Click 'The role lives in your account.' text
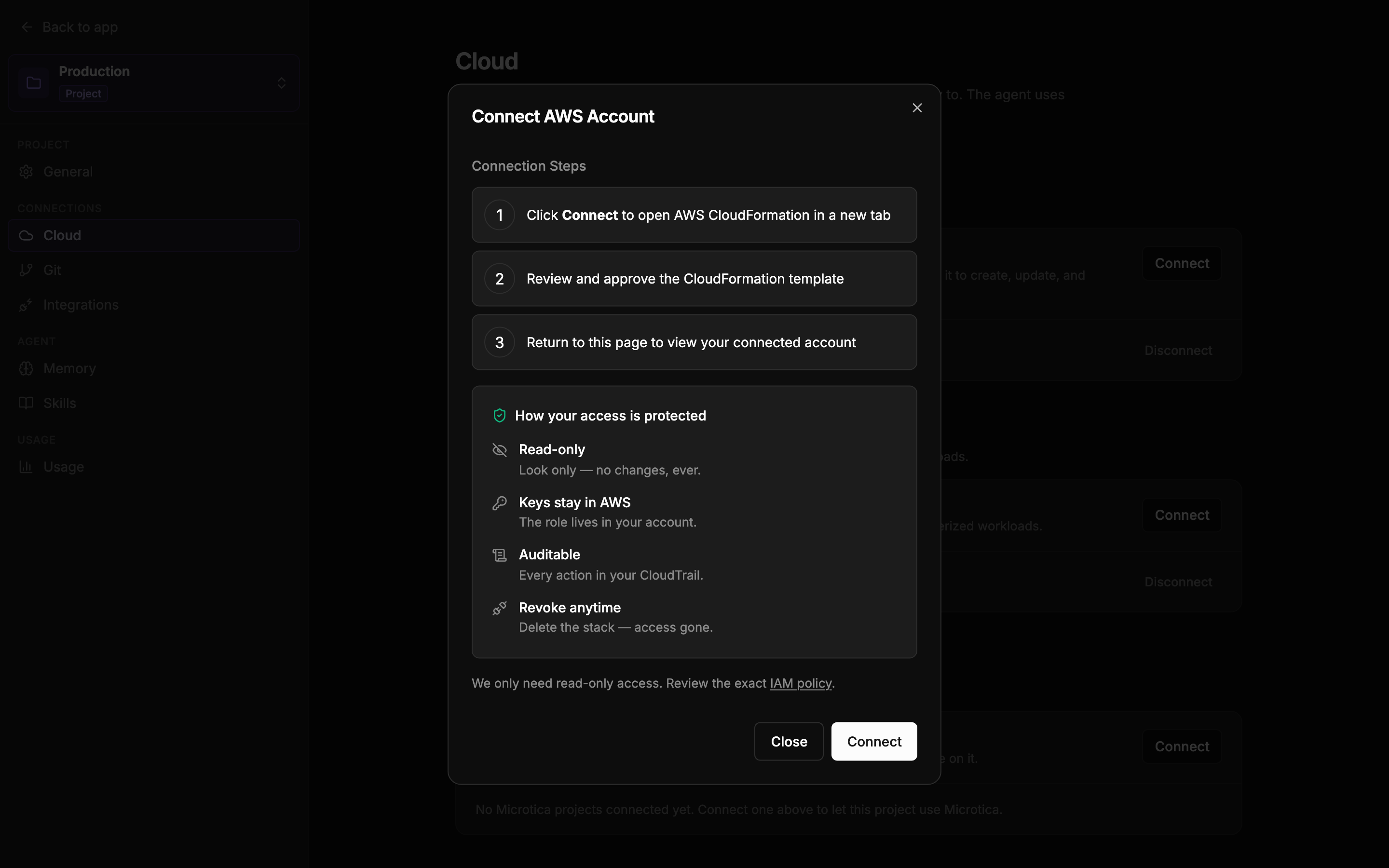Screen dimensions: 1389x868 coord(607,522)
